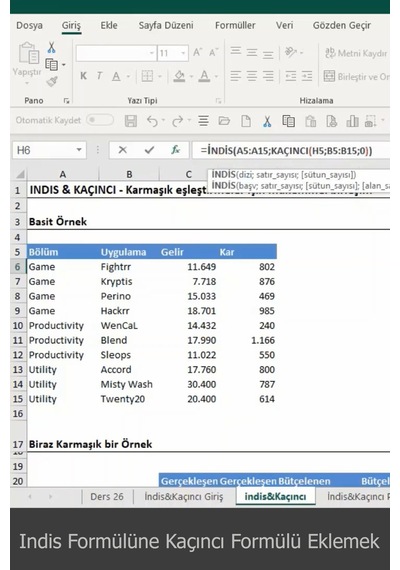Expand the Yazı Tipi dialog launcher
The width and height of the screenshot is (400, 570).
click(x=218, y=101)
